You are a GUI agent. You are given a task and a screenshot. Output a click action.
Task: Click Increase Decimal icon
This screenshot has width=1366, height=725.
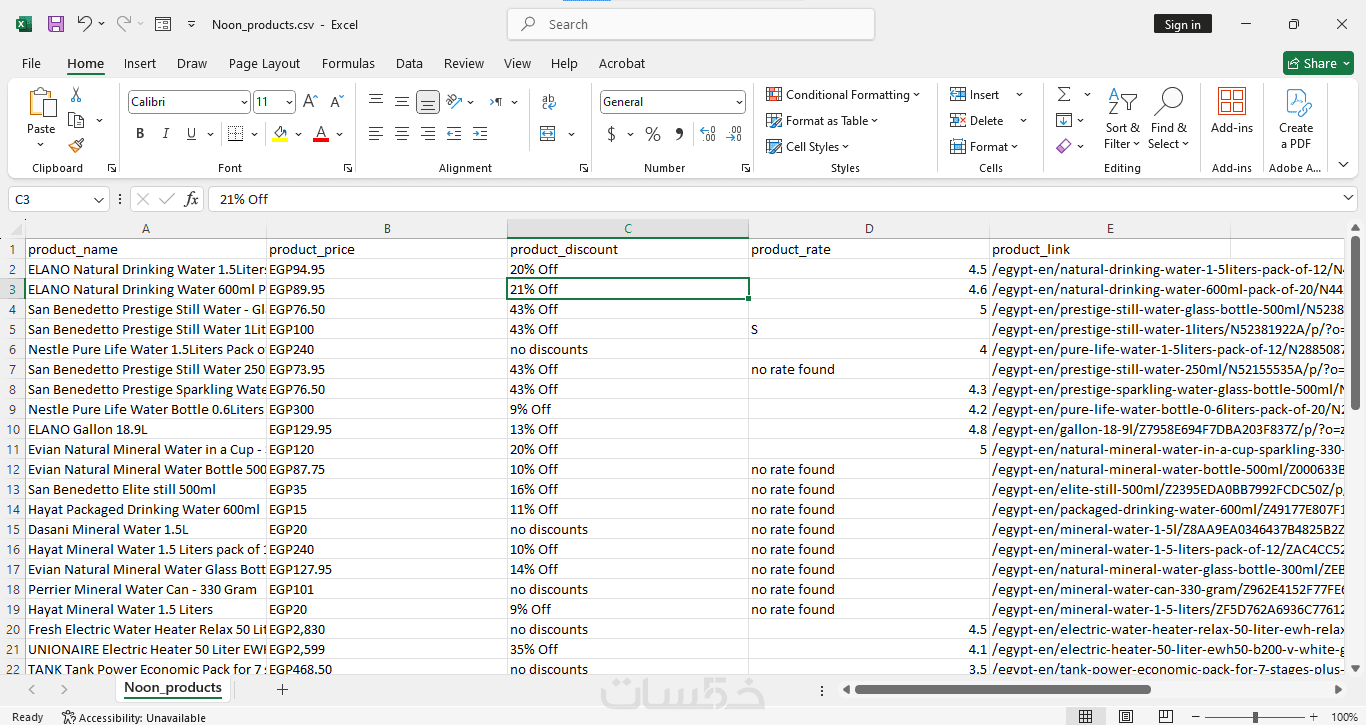[x=708, y=134]
